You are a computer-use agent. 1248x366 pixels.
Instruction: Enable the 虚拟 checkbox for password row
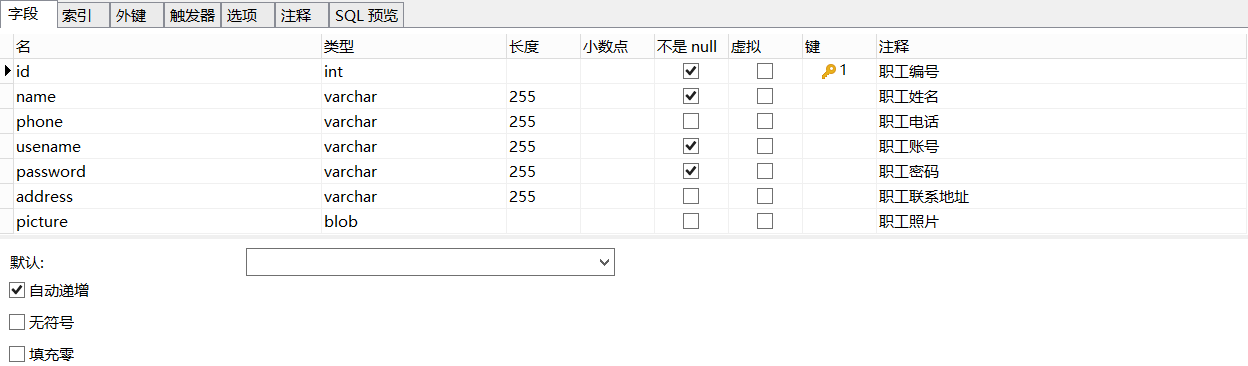(765, 171)
